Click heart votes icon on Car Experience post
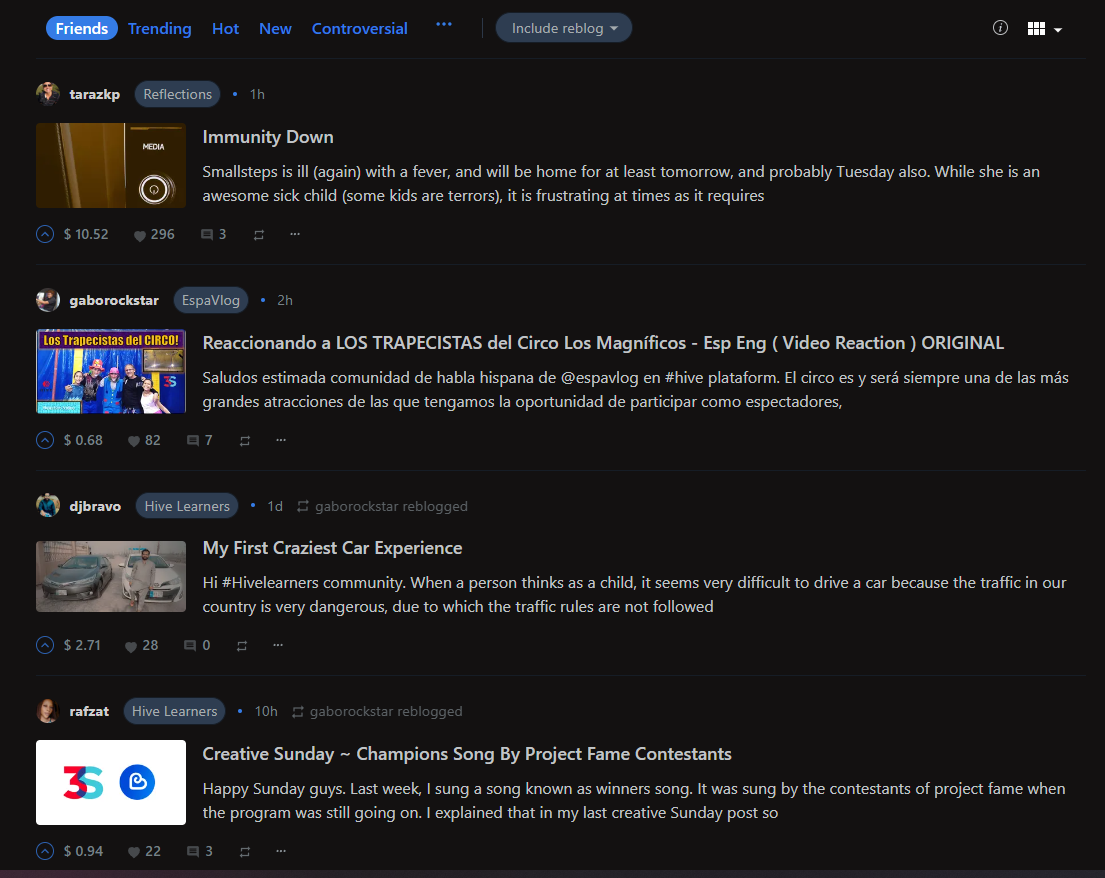This screenshot has width=1105, height=878. click(x=131, y=646)
